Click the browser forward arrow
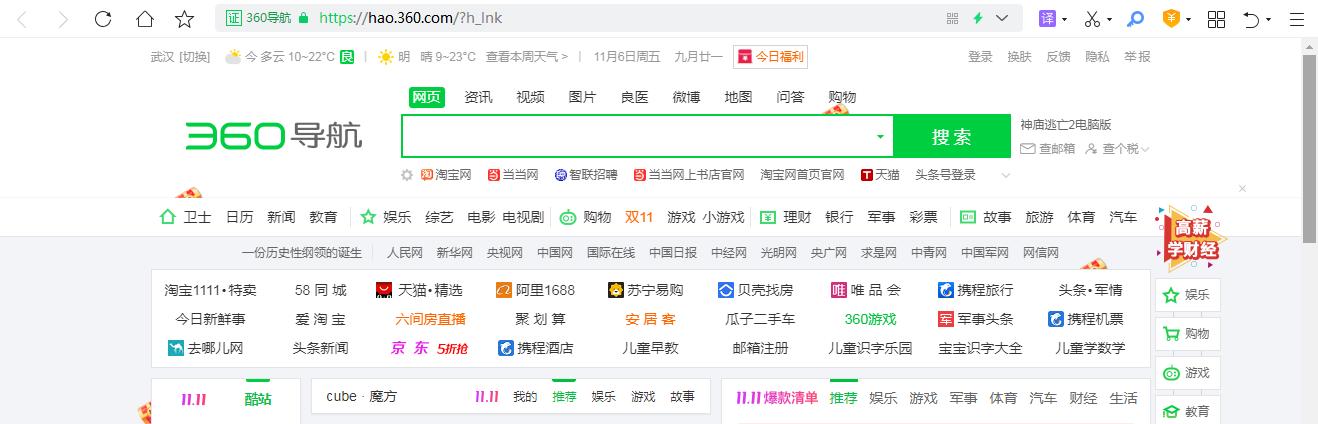Screen dimensions: 1318x424 click(64, 19)
